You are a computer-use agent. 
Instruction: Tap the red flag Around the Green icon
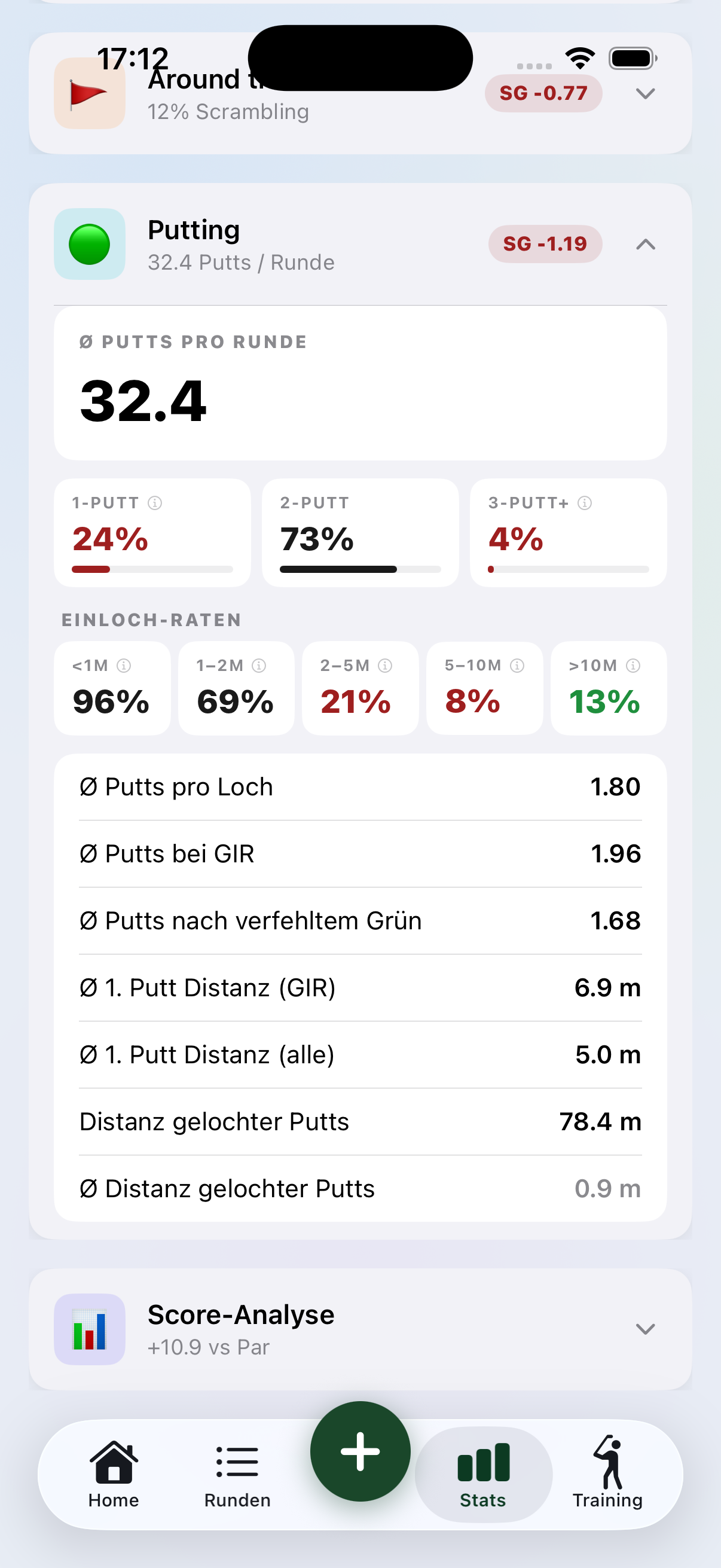(90, 93)
